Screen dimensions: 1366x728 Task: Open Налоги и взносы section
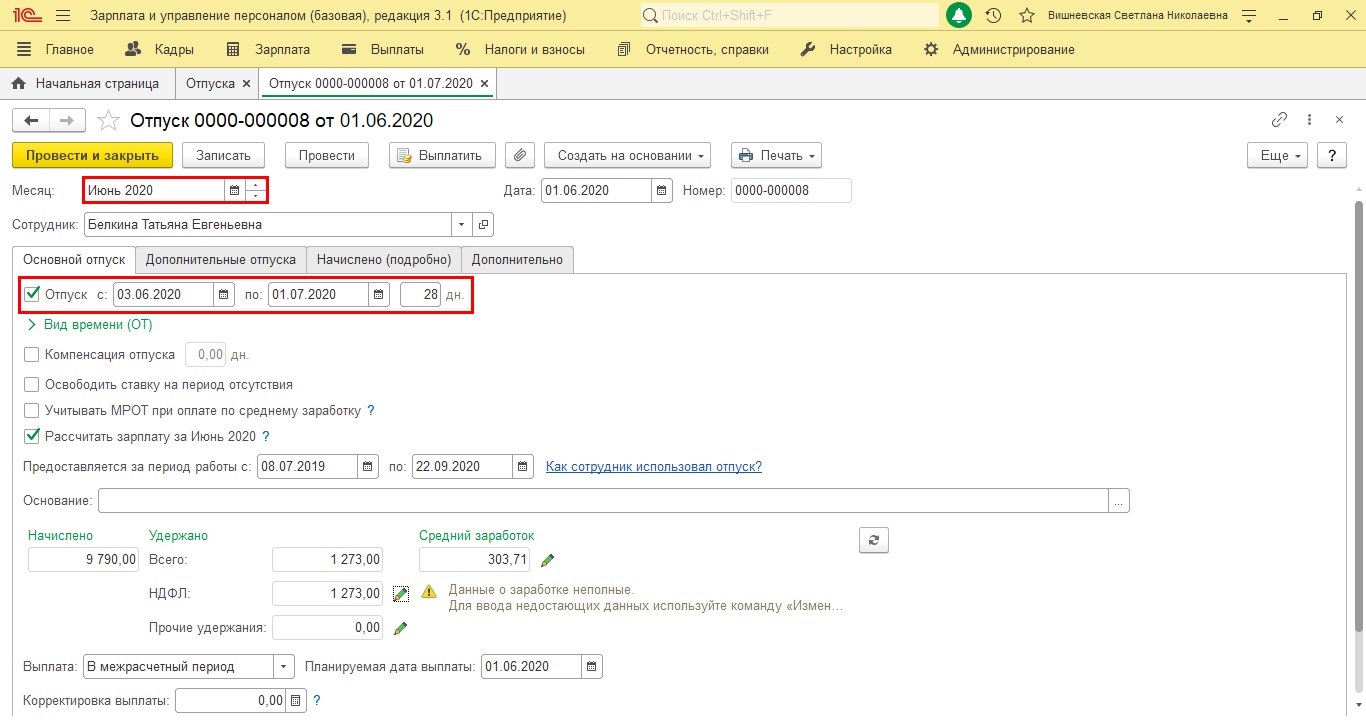pos(520,49)
